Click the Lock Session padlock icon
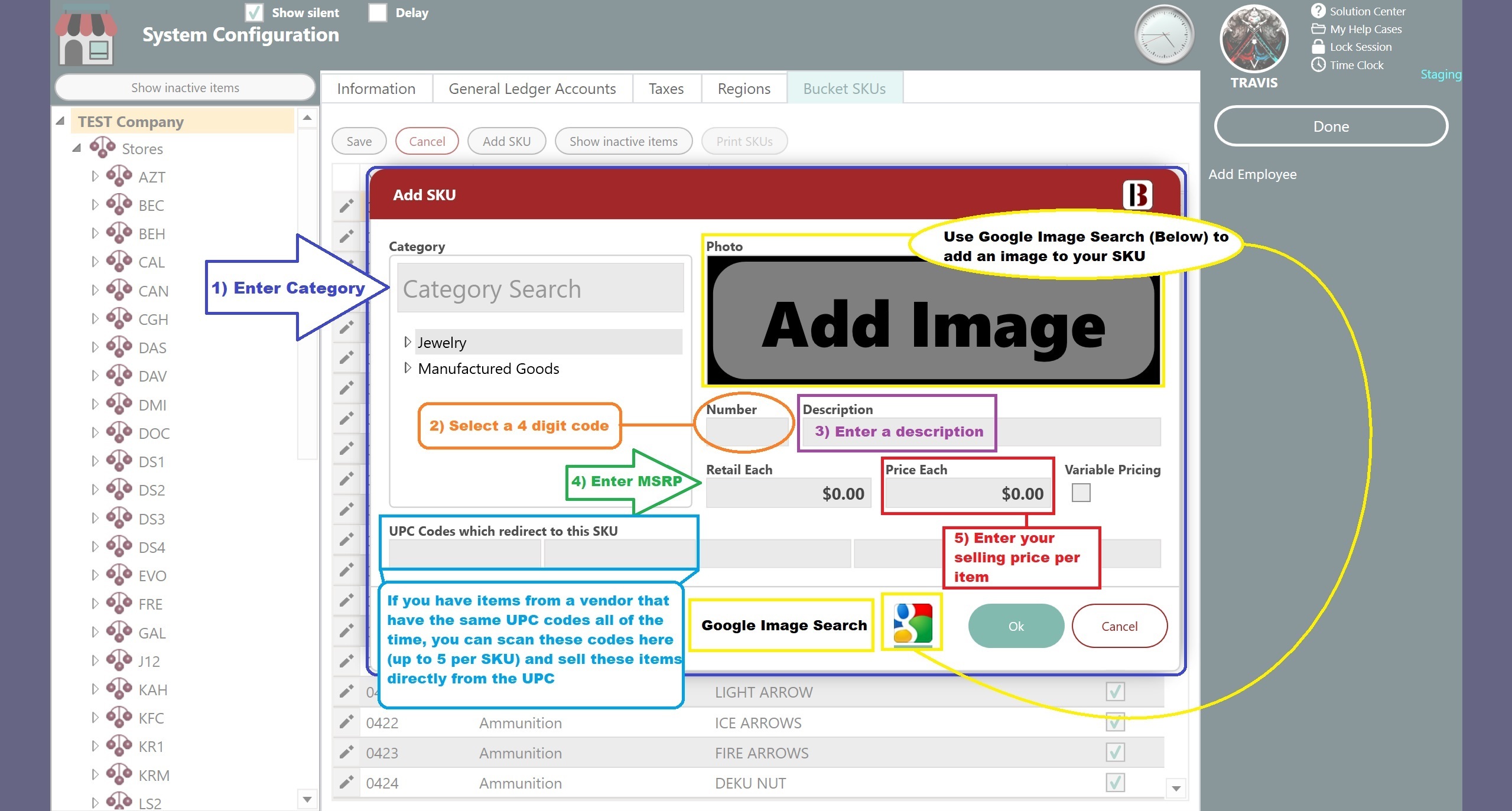The height and width of the screenshot is (811, 1512). coord(1318,47)
